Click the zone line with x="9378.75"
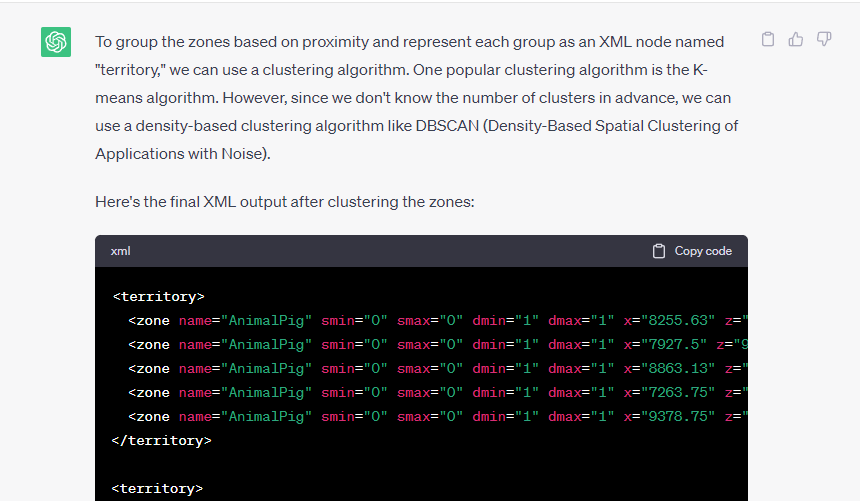860x501 pixels. click(438, 416)
